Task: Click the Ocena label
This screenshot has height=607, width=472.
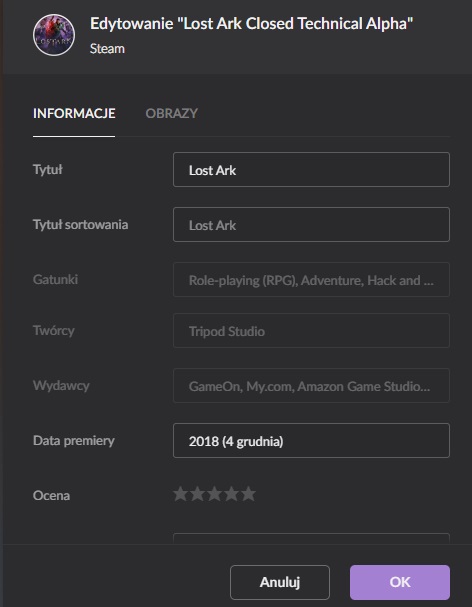Action: pyautogui.click(x=51, y=496)
